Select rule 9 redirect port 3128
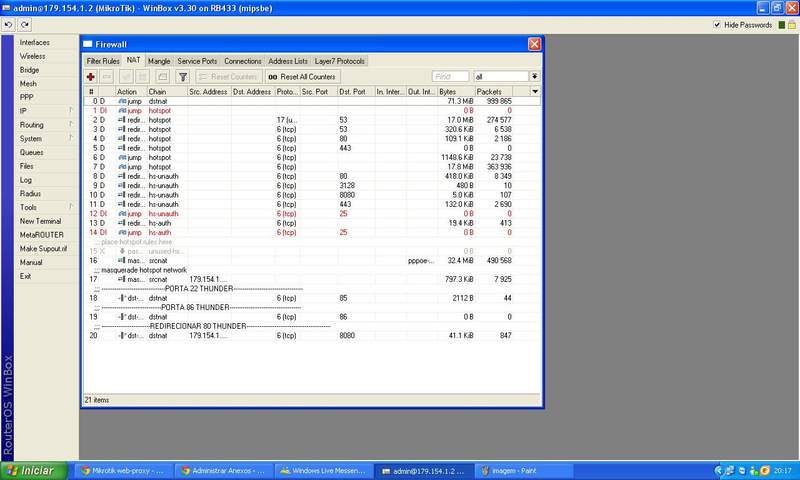Viewport: 800px width, 480px height. [x=311, y=185]
